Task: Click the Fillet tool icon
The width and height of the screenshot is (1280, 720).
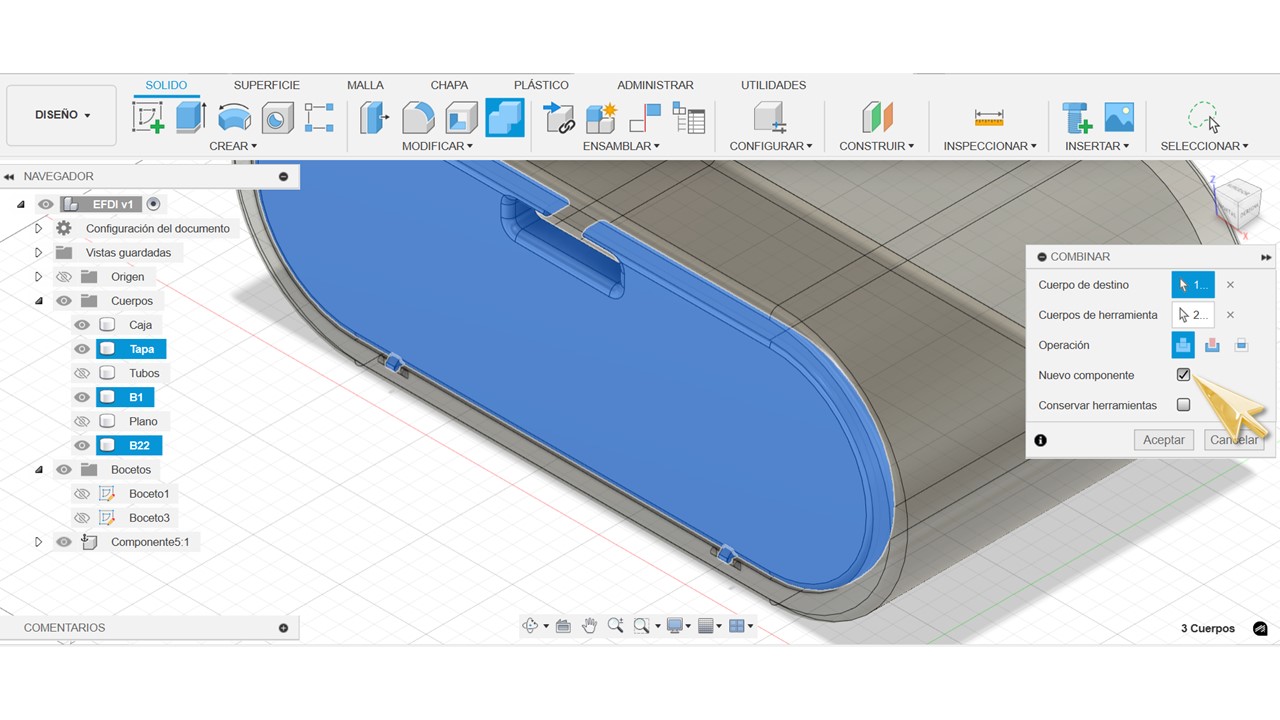Action: tap(418, 117)
